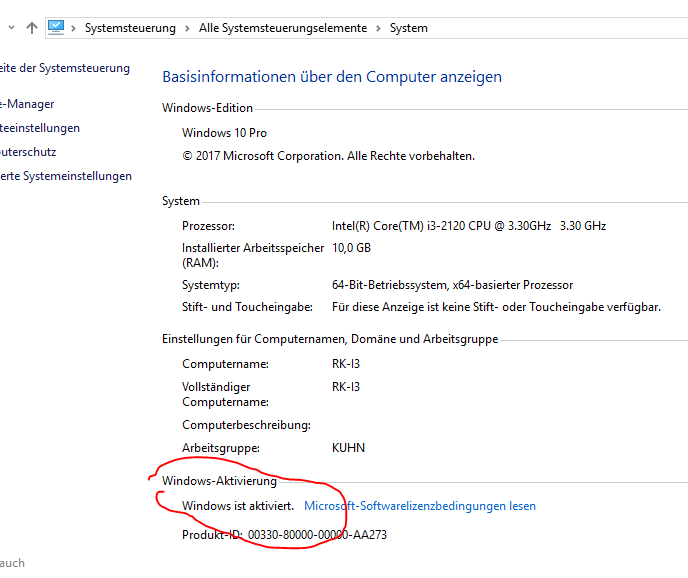Click the Prozessor label
Image resolution: width=688 pixels, height=578 pixels.
[x=208, y=226]
